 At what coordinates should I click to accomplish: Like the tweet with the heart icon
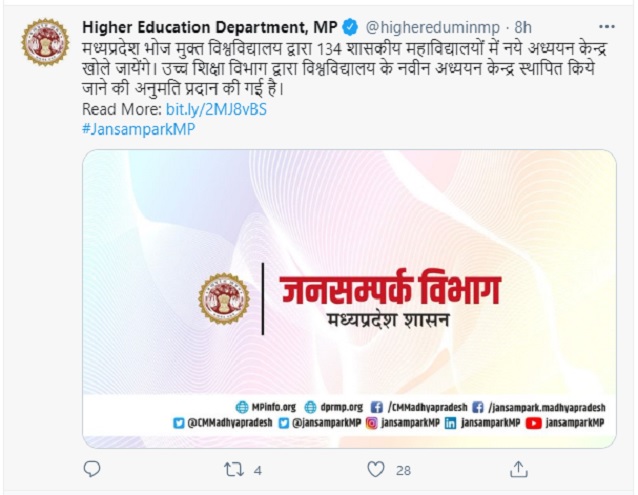tap(376, 469)
